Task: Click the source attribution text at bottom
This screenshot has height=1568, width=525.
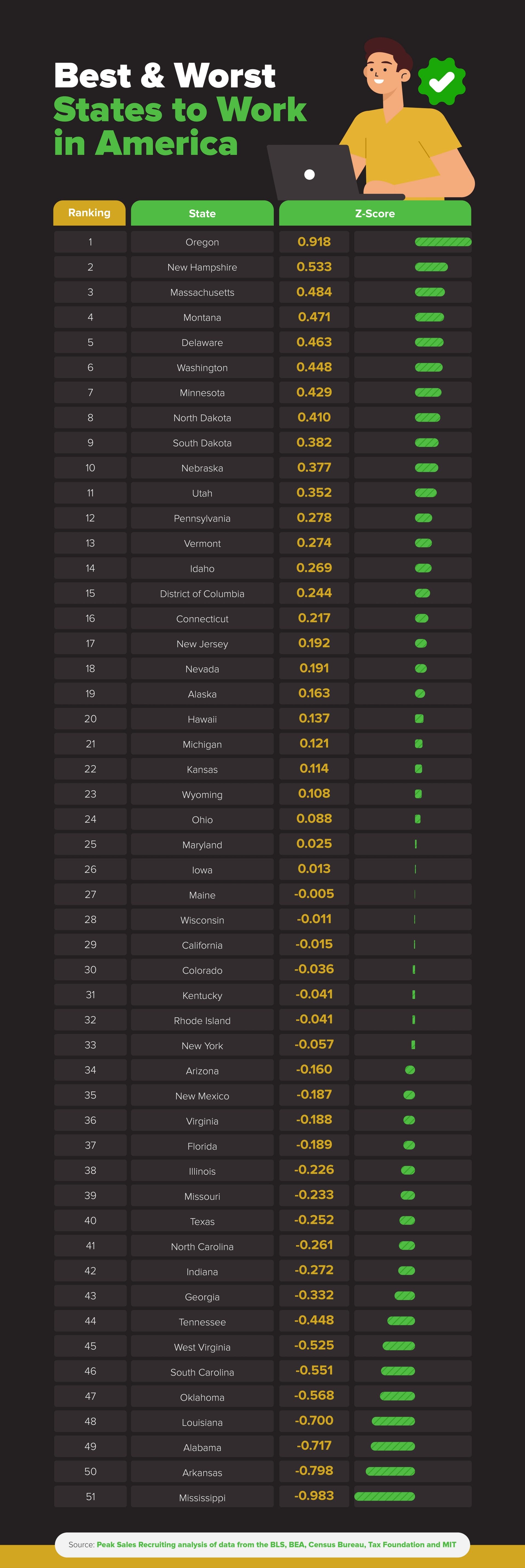Action: click(x=262, y=1544)
